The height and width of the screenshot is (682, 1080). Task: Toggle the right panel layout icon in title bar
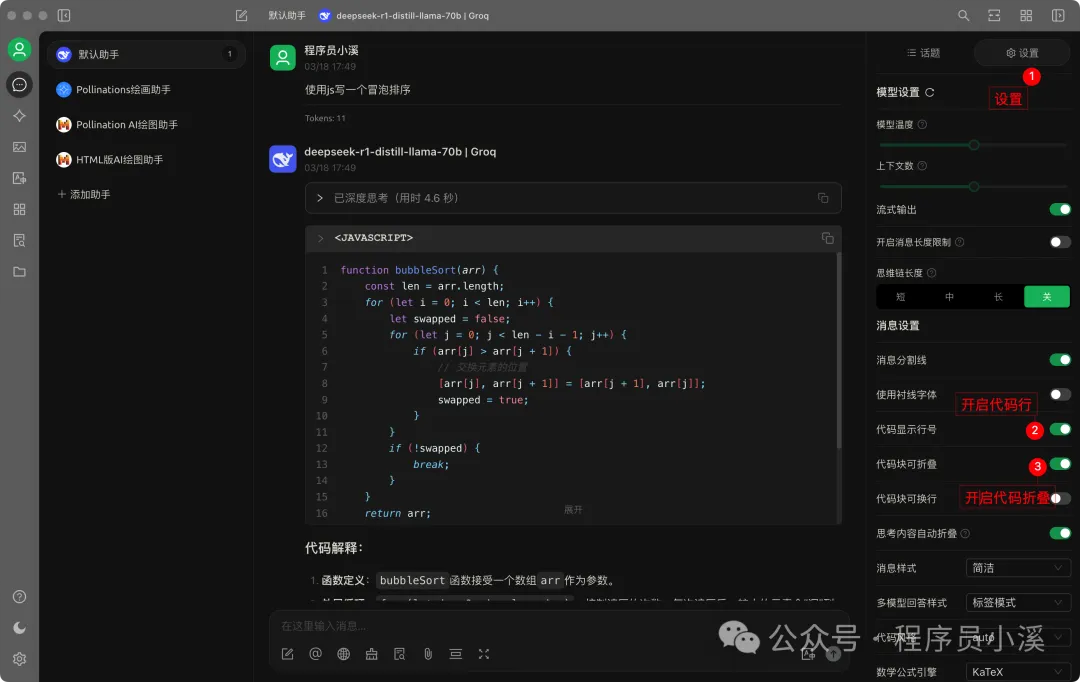[1058, 15]
